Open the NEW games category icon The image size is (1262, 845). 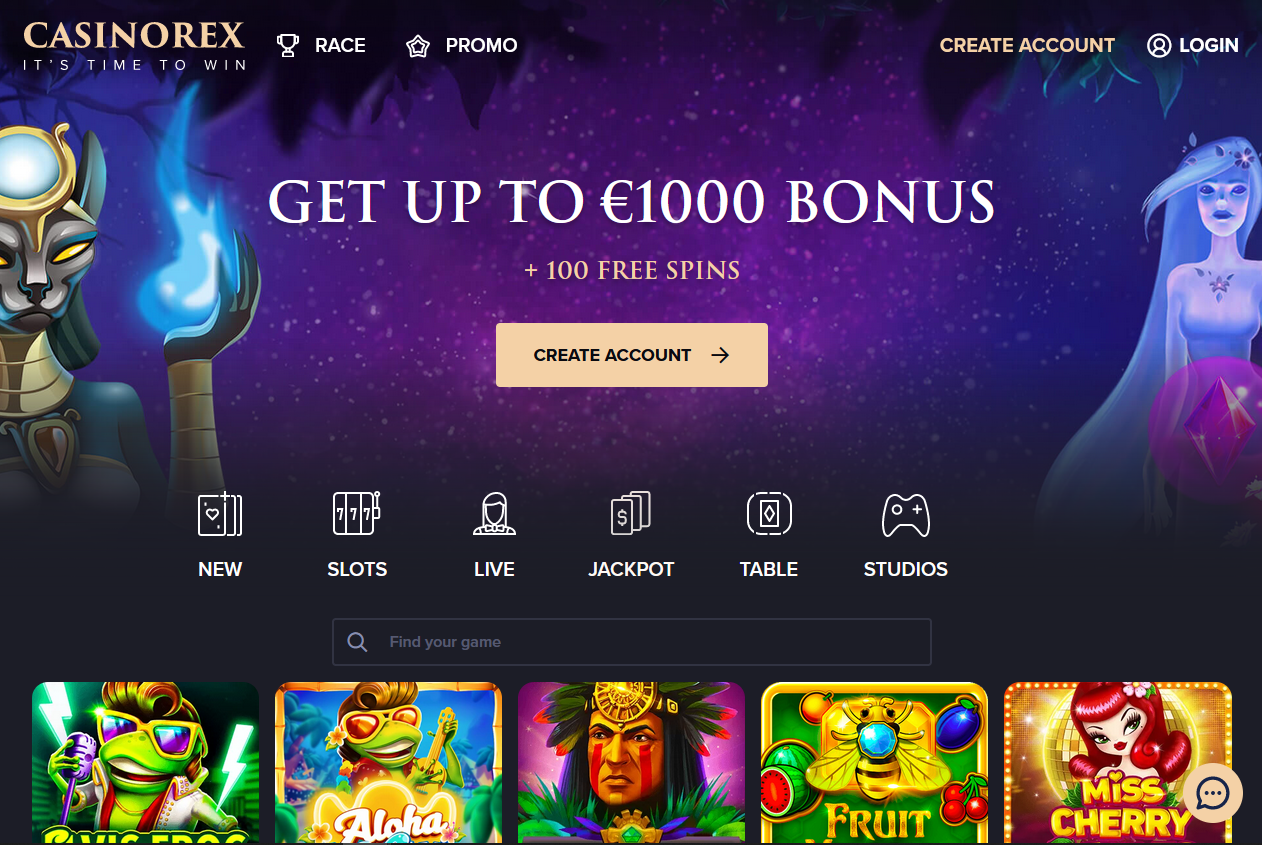click(x=220, y=514)
